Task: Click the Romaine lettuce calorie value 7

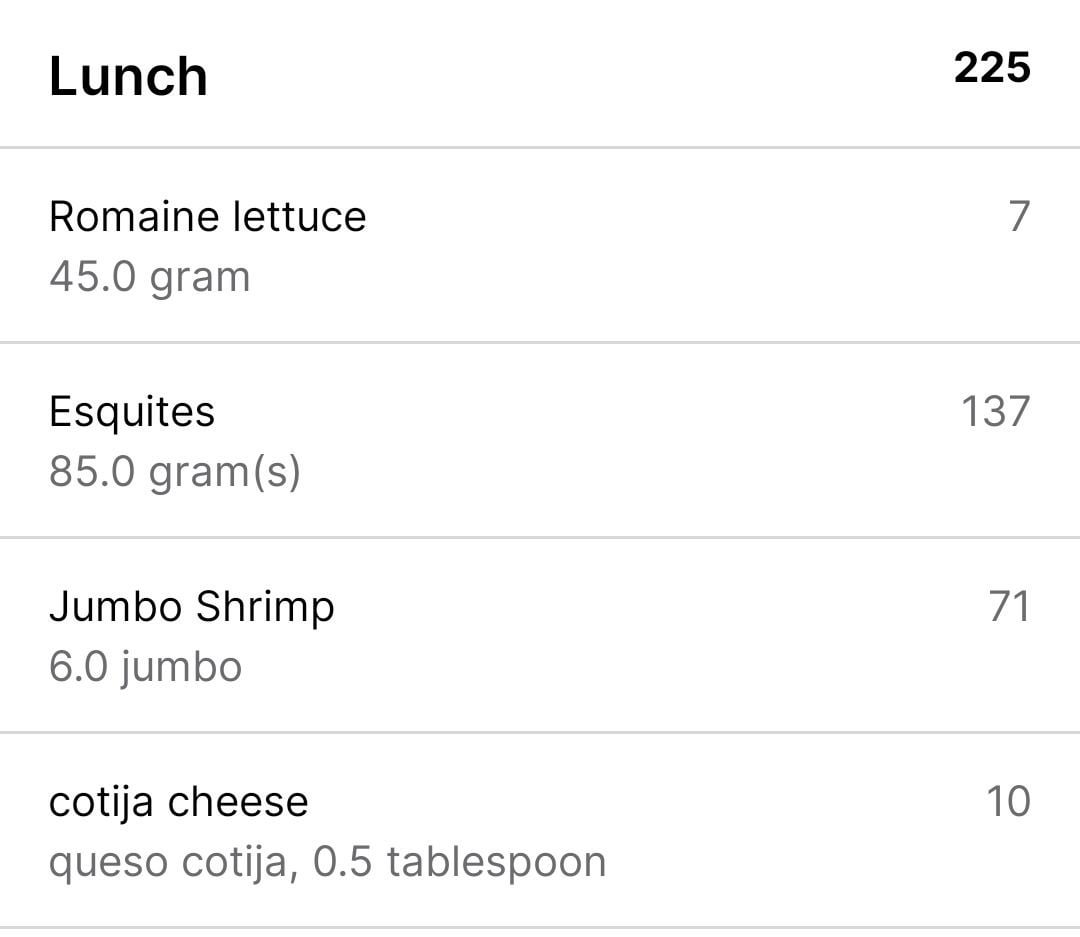Action: click(1019, 216)
